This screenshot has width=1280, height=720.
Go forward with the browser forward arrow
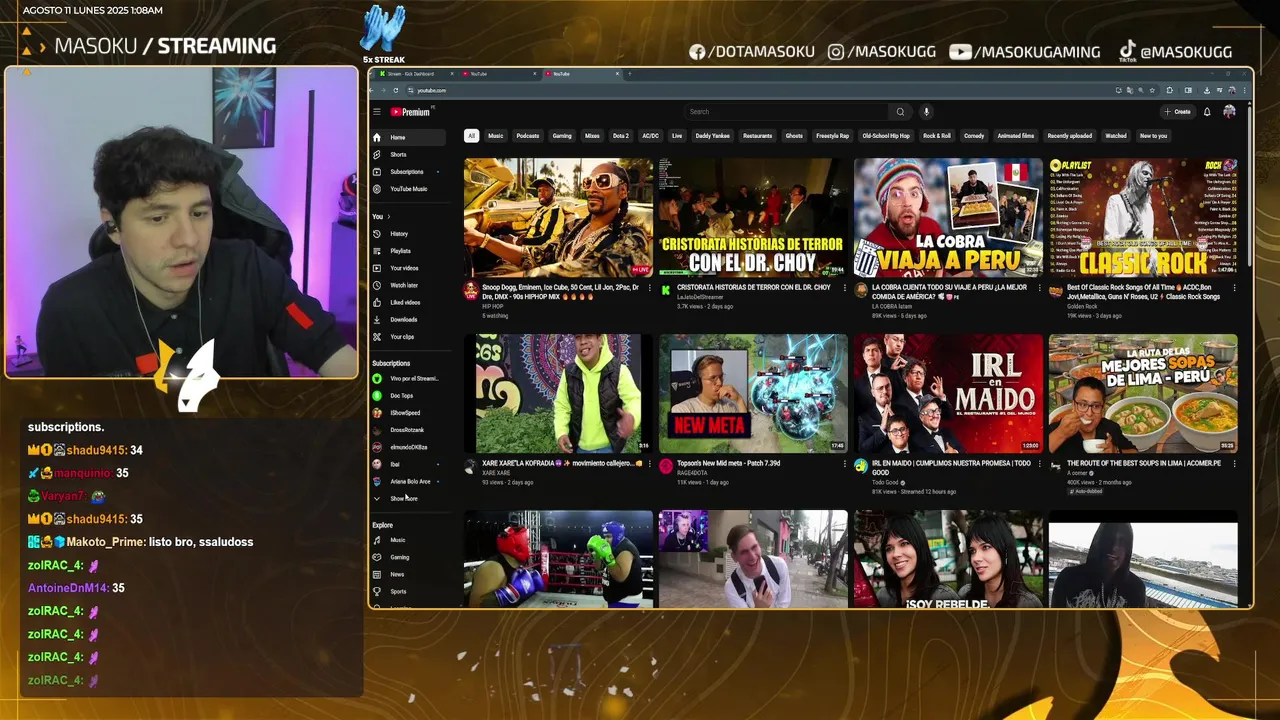point(386,90)
